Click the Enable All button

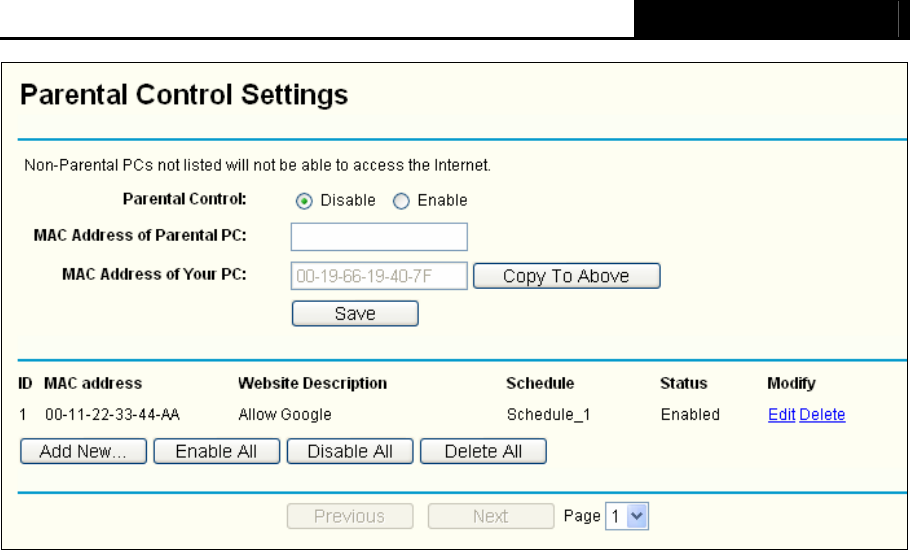[x=216, y=451]
